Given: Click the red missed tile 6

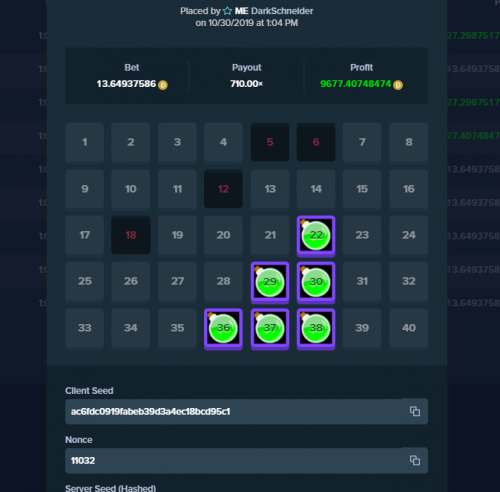Looking at the screenshot, I should 316,142.
